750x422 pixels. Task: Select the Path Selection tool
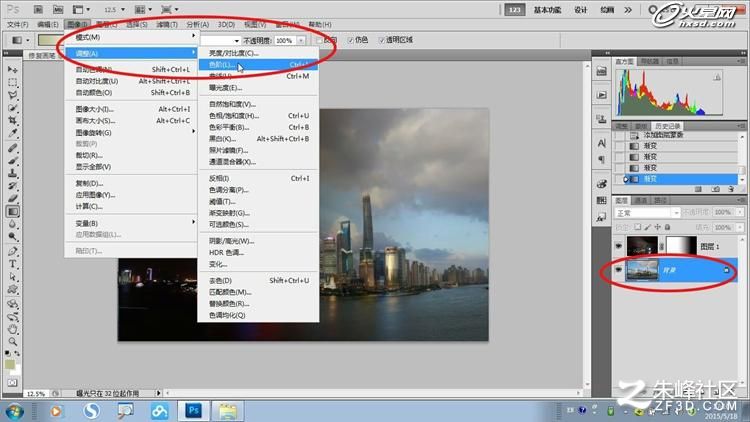12,277
